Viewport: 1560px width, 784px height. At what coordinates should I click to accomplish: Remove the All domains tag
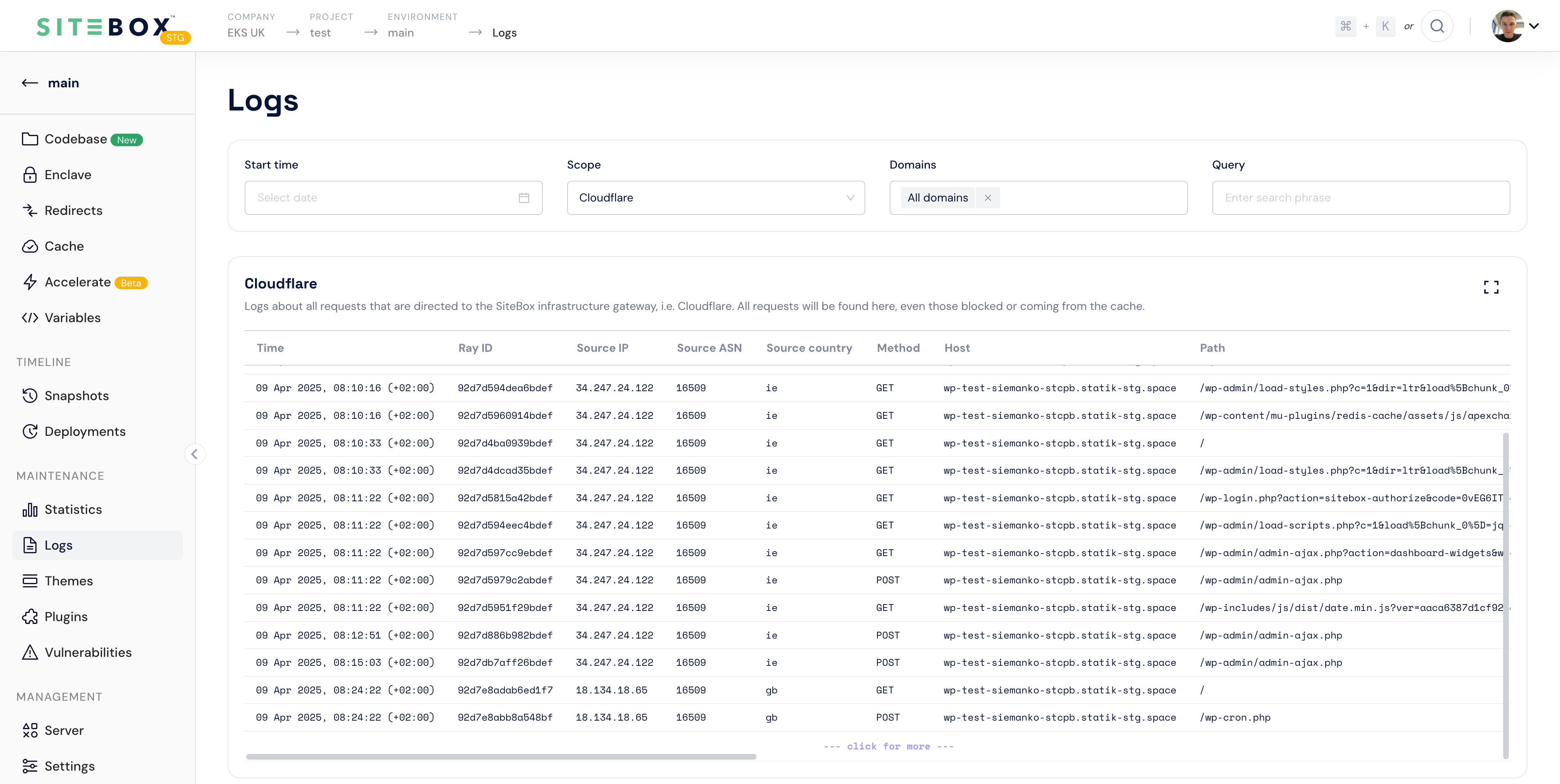(988, 198)
